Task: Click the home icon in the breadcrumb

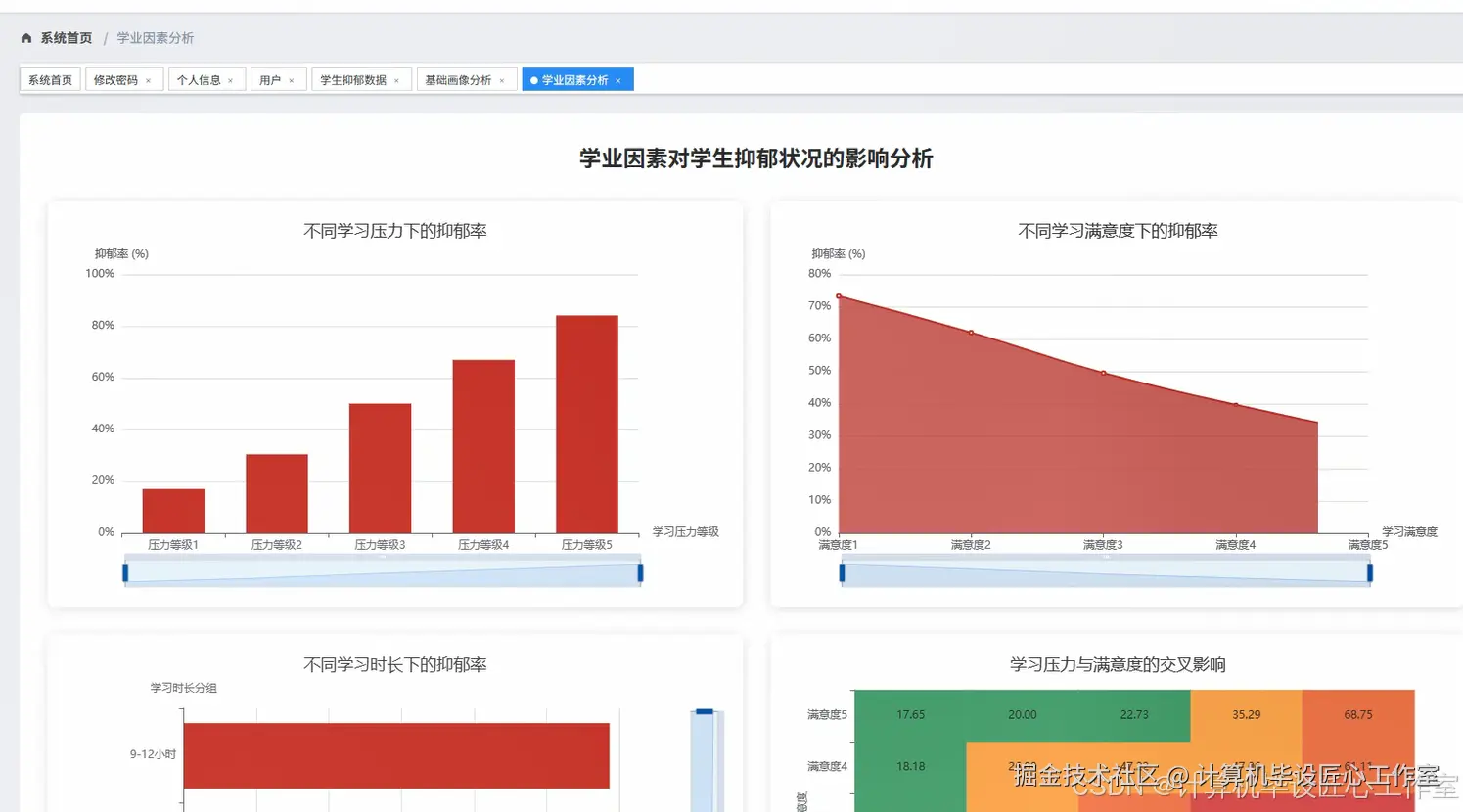Action: (x=26, y=38)
